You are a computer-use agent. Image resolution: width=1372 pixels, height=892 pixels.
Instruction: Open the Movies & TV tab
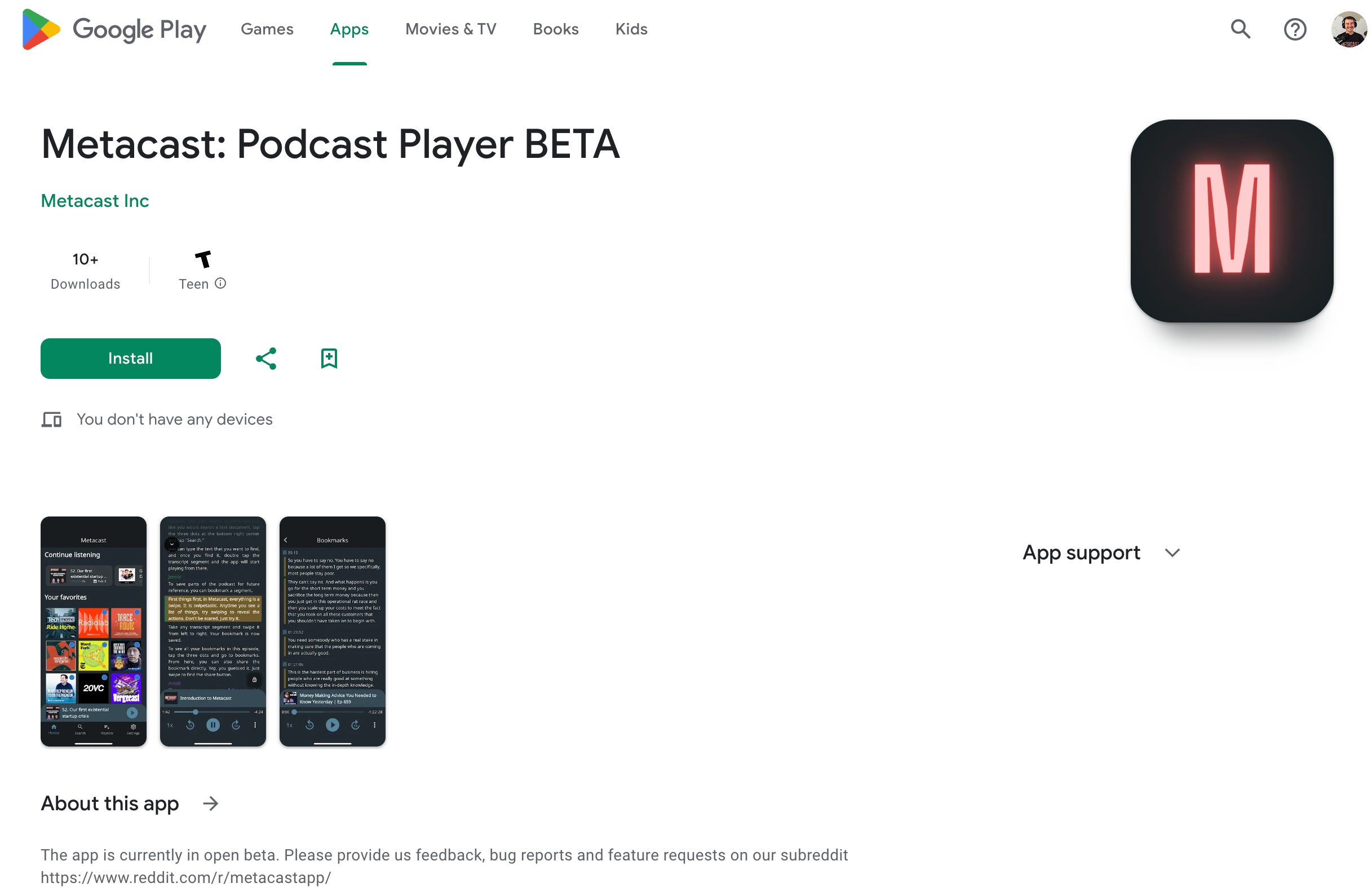450,29
